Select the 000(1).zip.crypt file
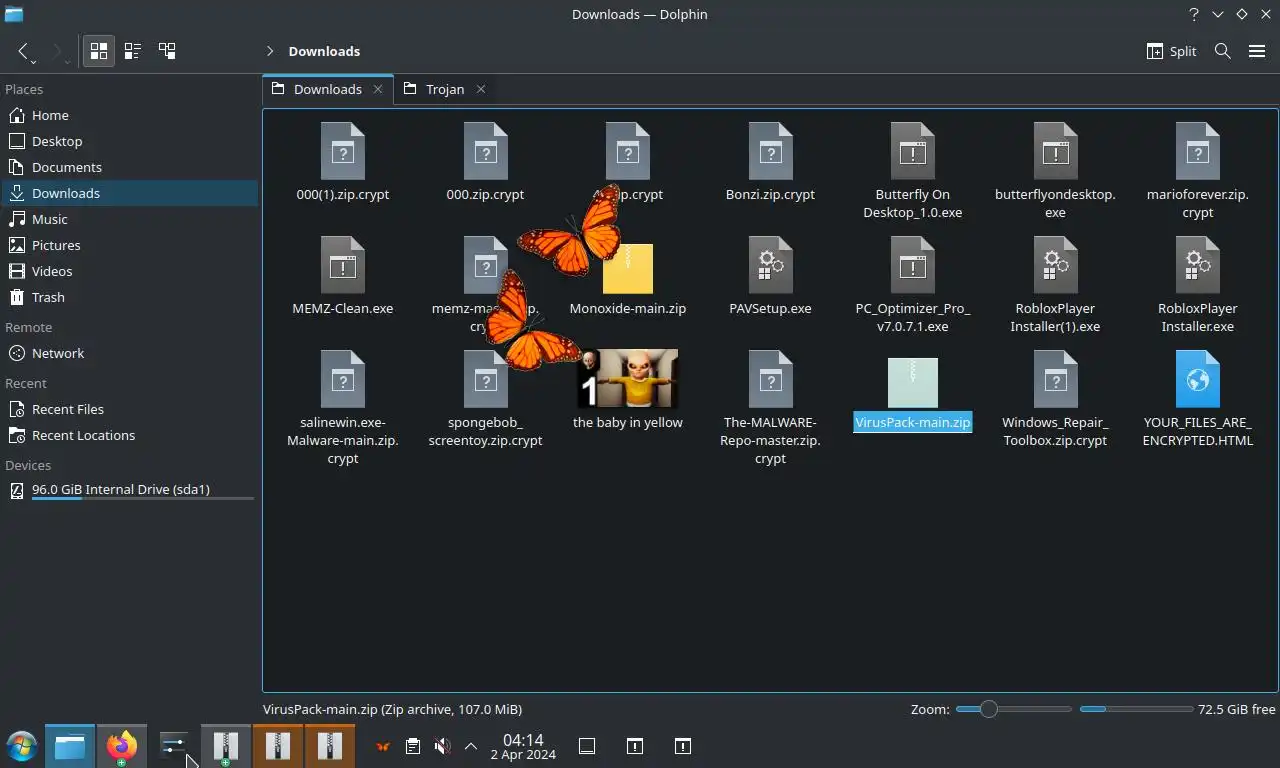Viewport: 1280px width, 768px height. (343, 162)
